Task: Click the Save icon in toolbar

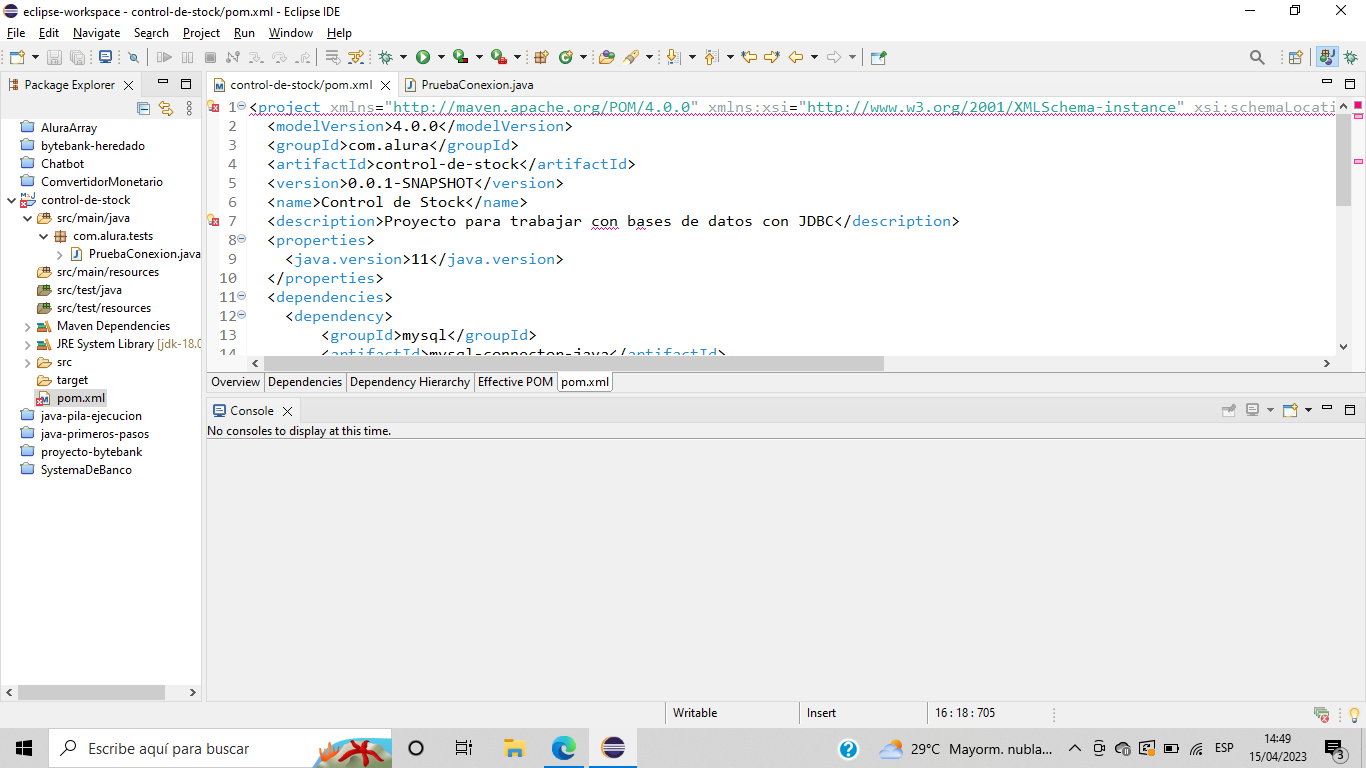Action: (54, 58)
